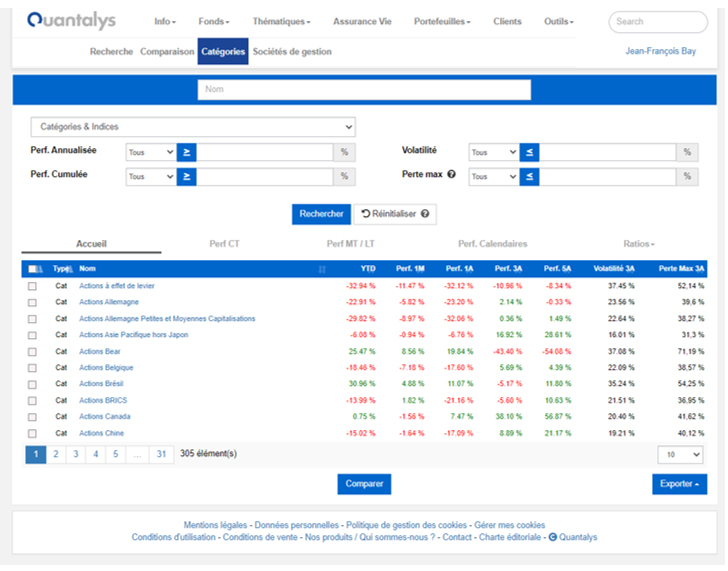This screenshot has width=728, height=571.
Task: Go to page 2 of results
Action: click(x=56, y=454)
